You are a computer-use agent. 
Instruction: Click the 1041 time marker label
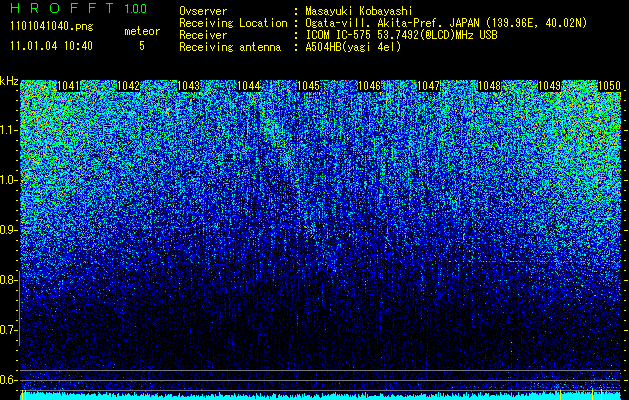tap(68, 86)
